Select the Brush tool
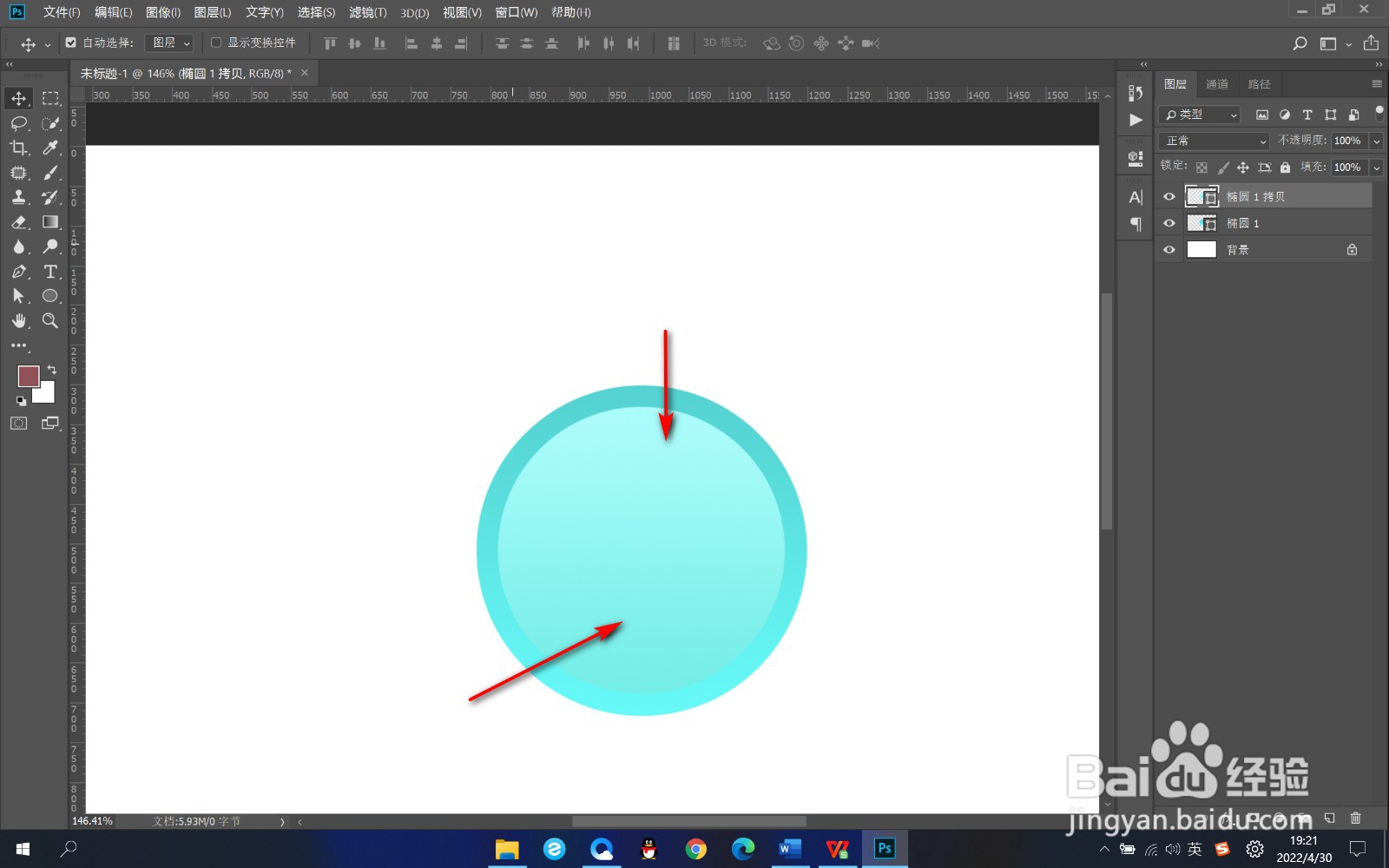This screenshot has height=868, width=1389. tap(50, 173)
